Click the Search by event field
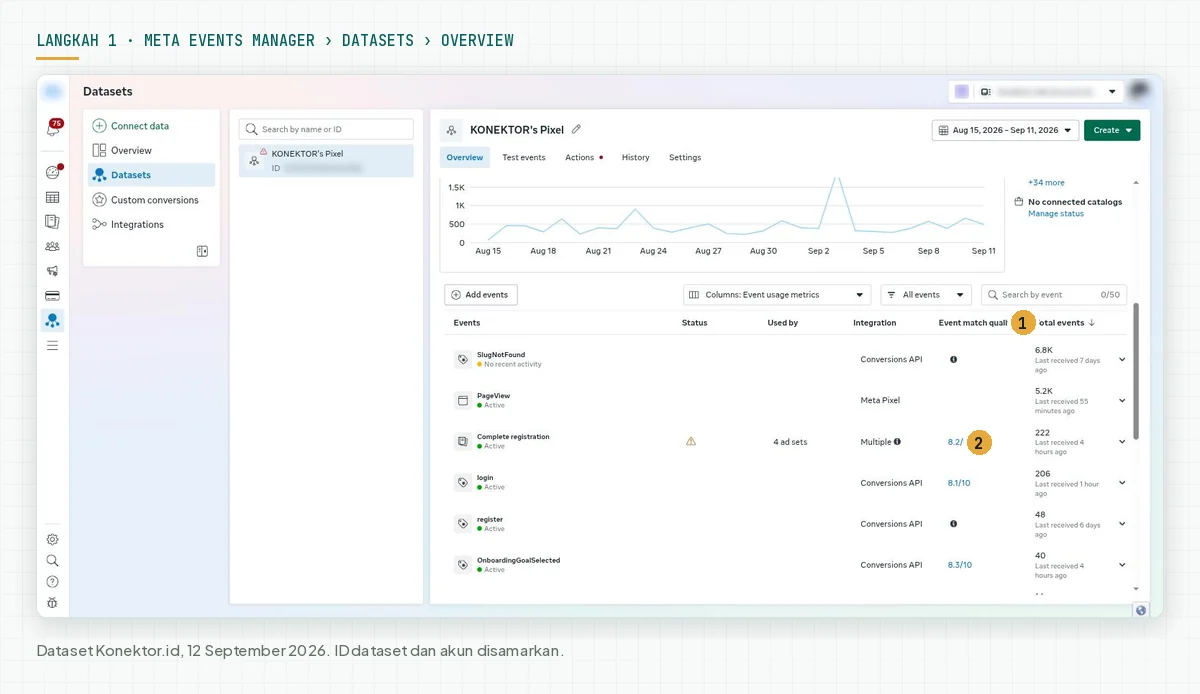The width and height of the screenshot is (1200, 694). [x=1054, y=295]
